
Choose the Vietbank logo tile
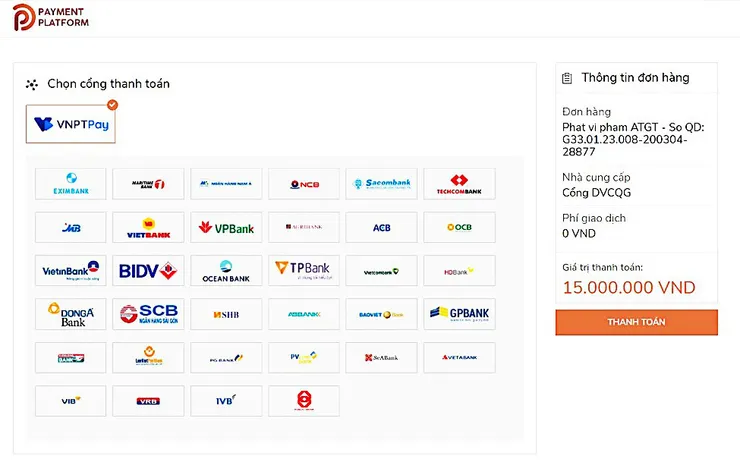(x=148, y=227)
